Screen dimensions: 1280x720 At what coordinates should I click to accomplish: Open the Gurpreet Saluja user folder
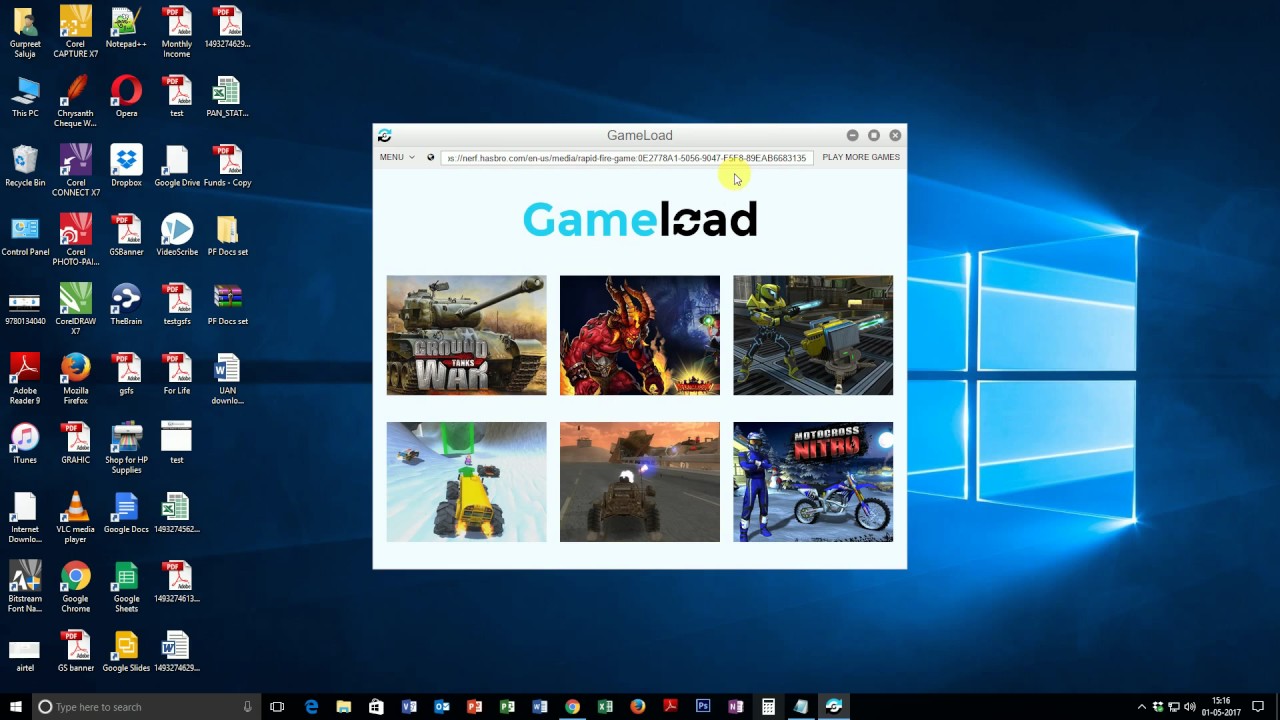coord(25,31)
